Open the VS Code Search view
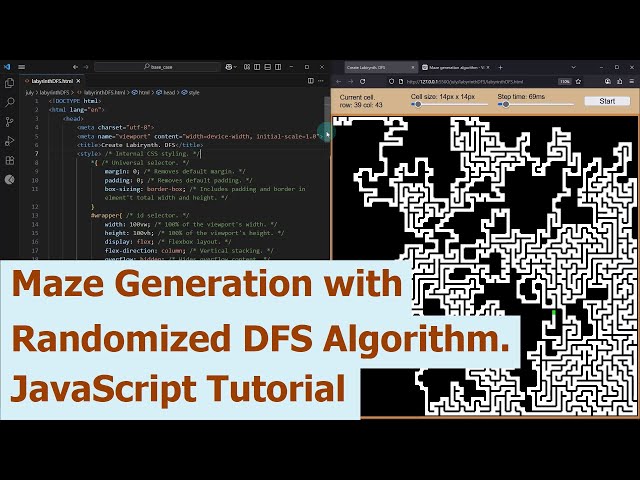The image size is (640, 480). click(9, 102)
